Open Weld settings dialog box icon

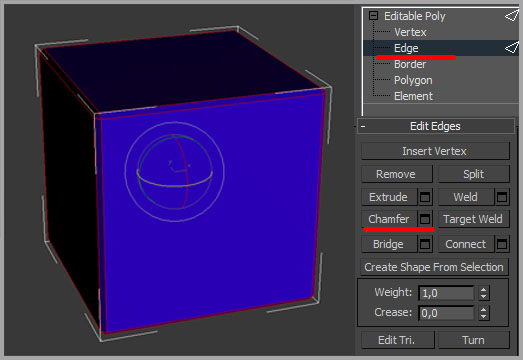502,197
